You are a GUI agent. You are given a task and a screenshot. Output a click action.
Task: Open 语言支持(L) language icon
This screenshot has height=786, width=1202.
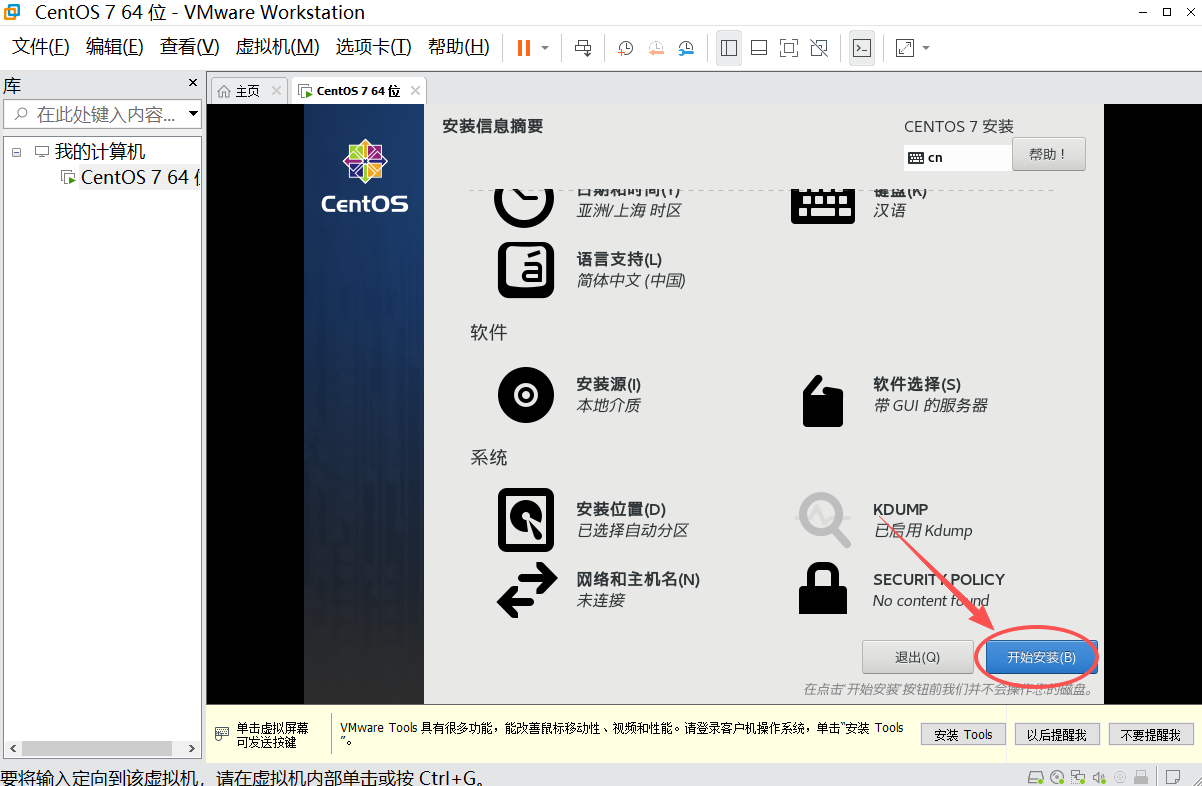[x=526, y=270]
